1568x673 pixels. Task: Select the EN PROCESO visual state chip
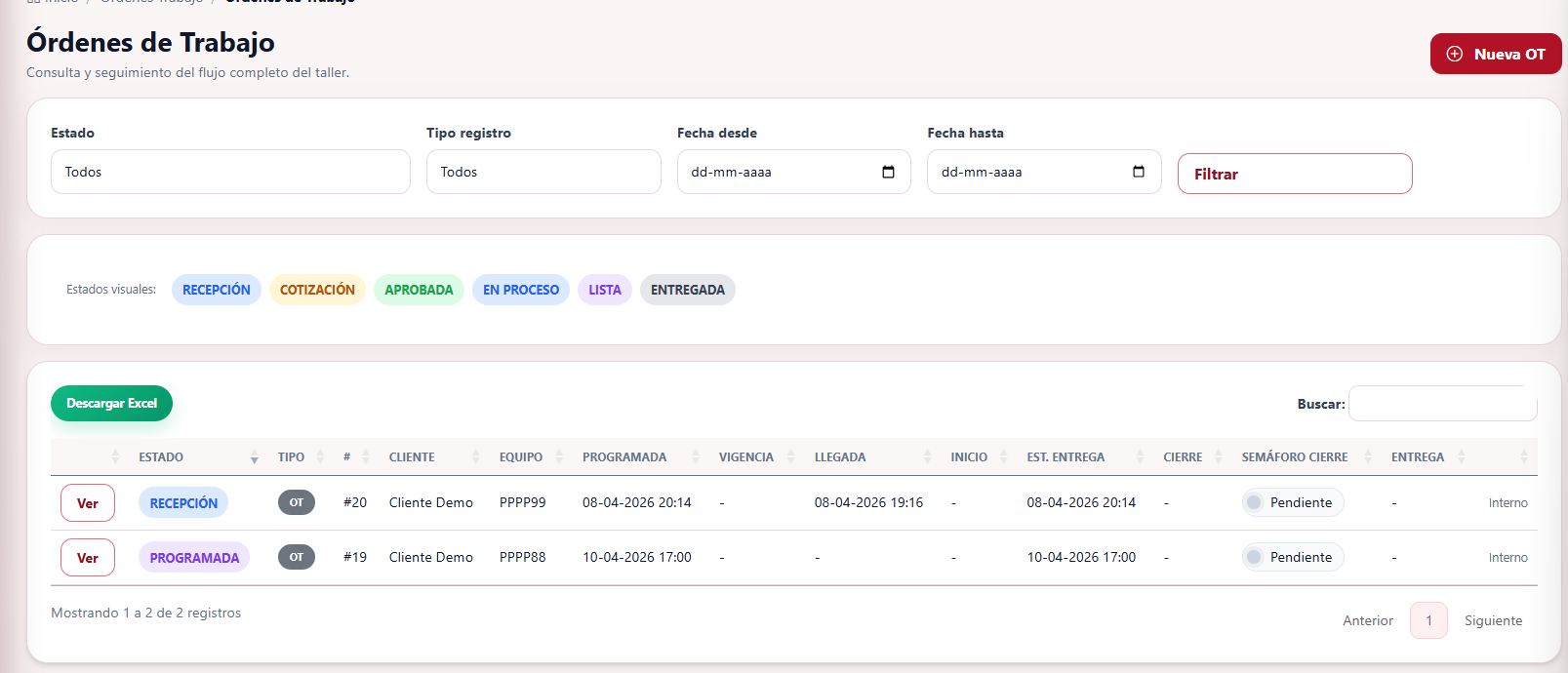pyautogui.click(x=521, y=290)
